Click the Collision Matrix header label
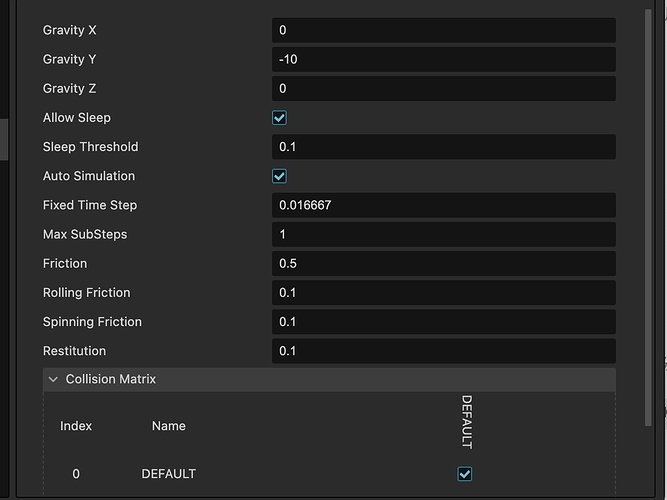The height and width of the screenshot is (500, 667). tap(111, 380)
